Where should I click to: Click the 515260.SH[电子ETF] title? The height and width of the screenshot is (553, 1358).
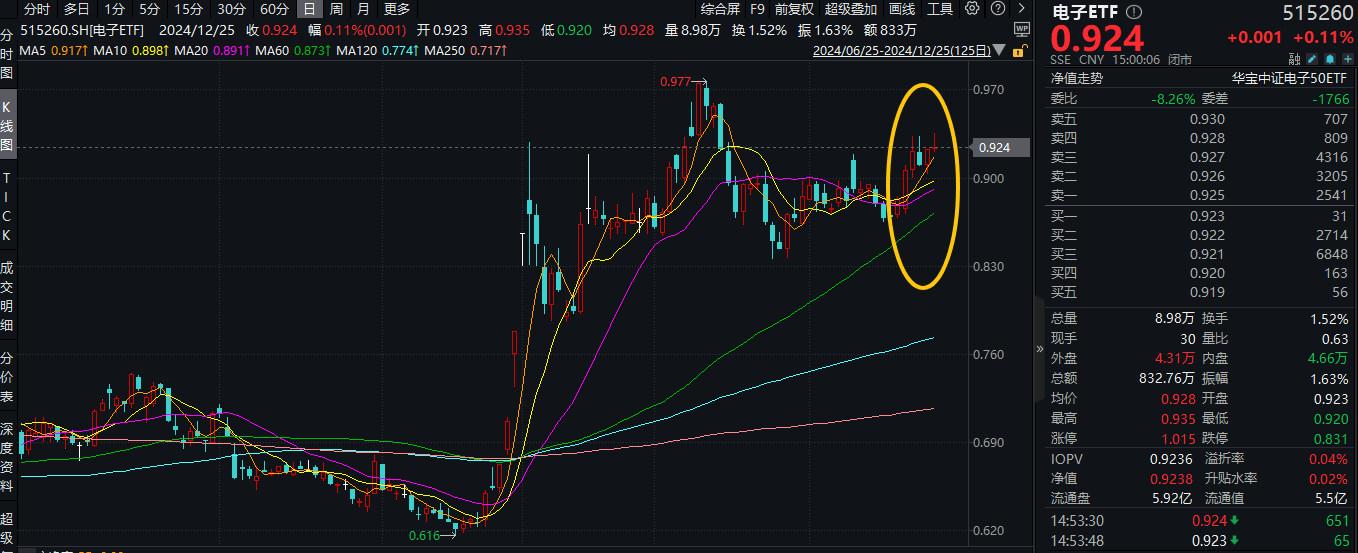pyautogui.click(x=82, y=30)
